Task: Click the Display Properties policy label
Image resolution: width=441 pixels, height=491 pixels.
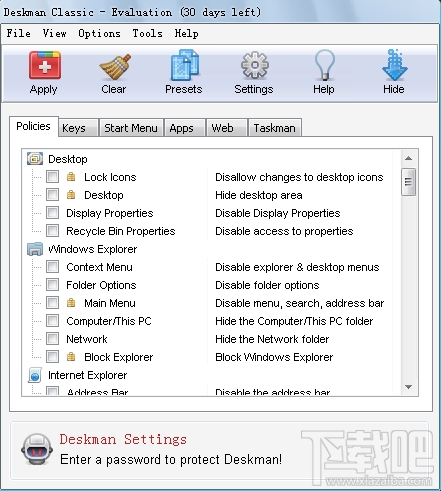Action: coord(110,213)
